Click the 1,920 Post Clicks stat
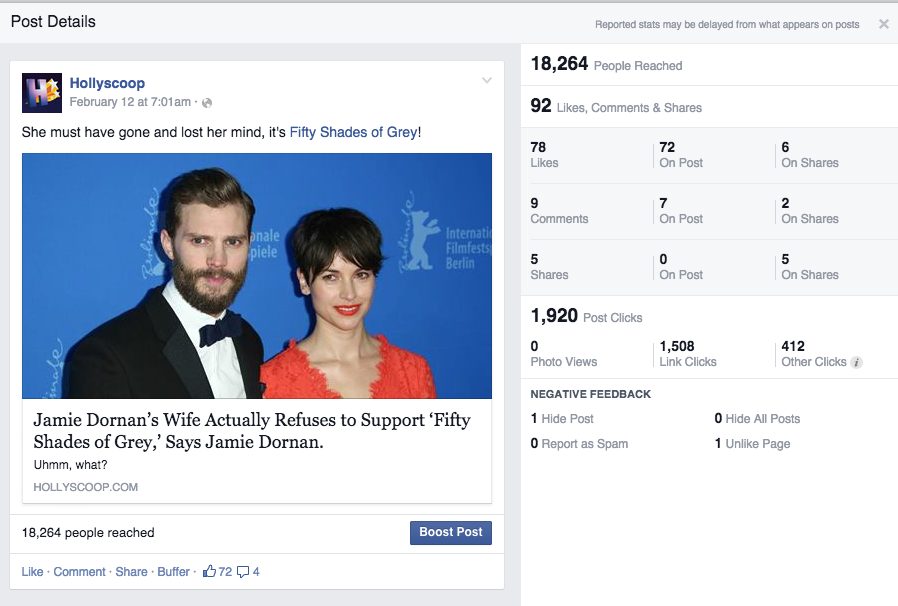898x606 pixels. [586, 316]
